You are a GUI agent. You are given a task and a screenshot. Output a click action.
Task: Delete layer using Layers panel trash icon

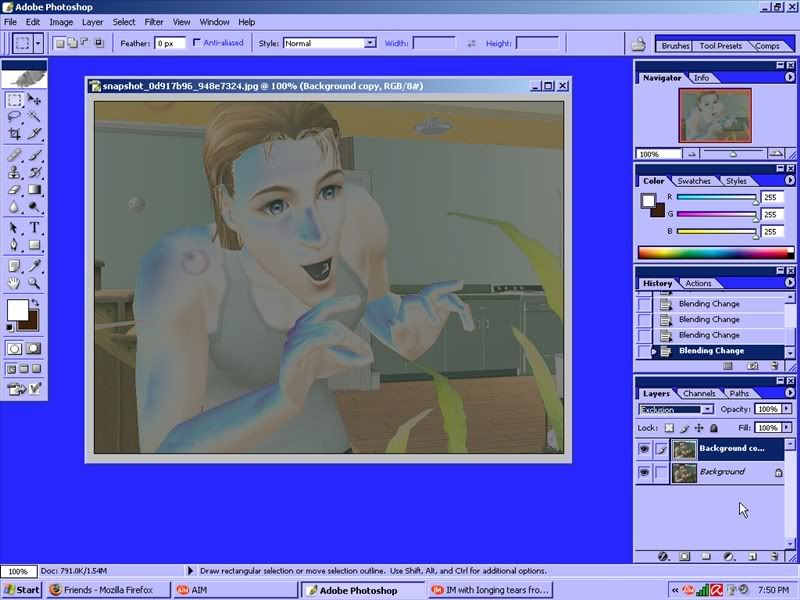pos(774,557)
